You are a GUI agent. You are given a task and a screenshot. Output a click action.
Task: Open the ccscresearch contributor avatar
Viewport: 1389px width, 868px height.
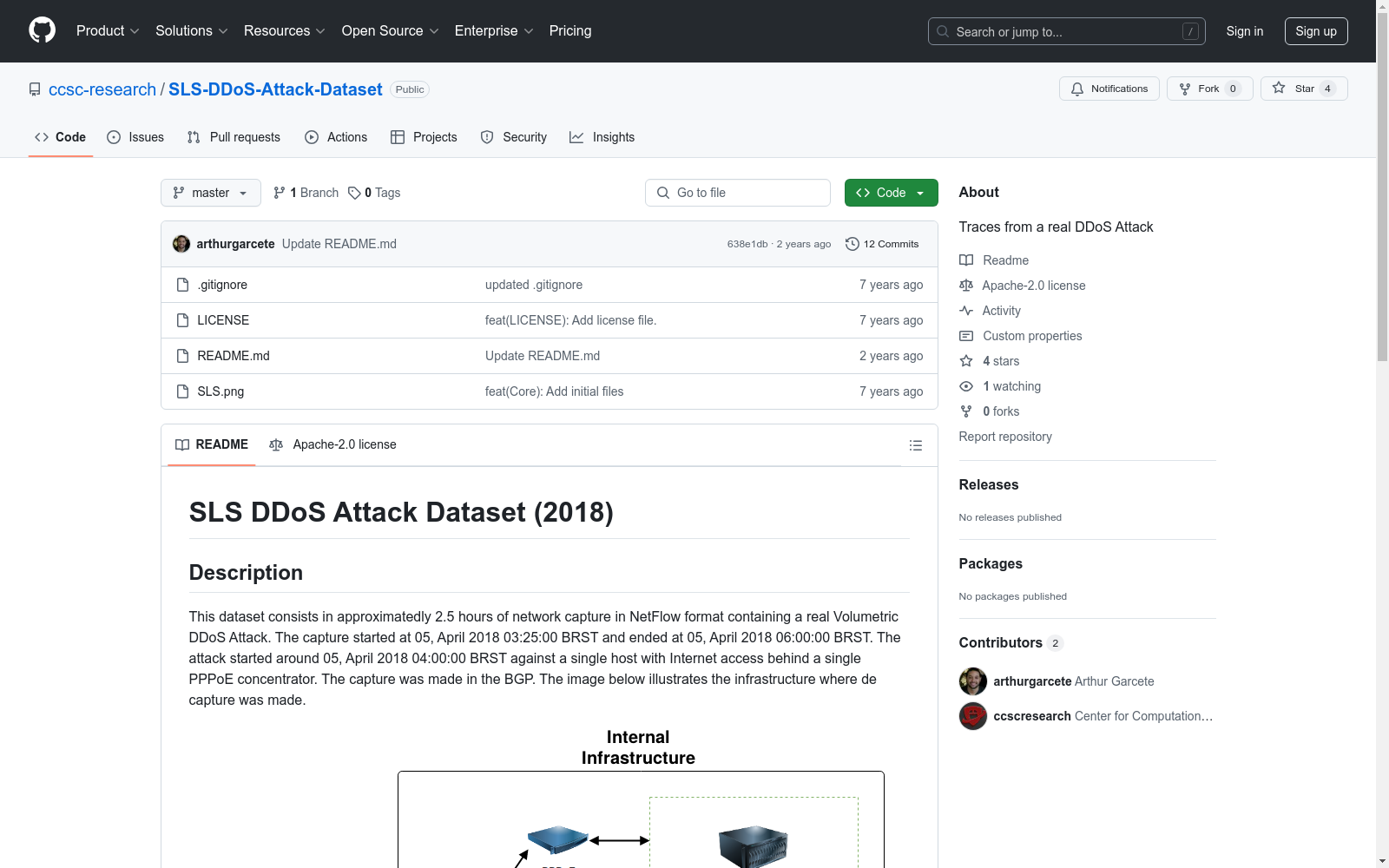[x=973, y=716]
